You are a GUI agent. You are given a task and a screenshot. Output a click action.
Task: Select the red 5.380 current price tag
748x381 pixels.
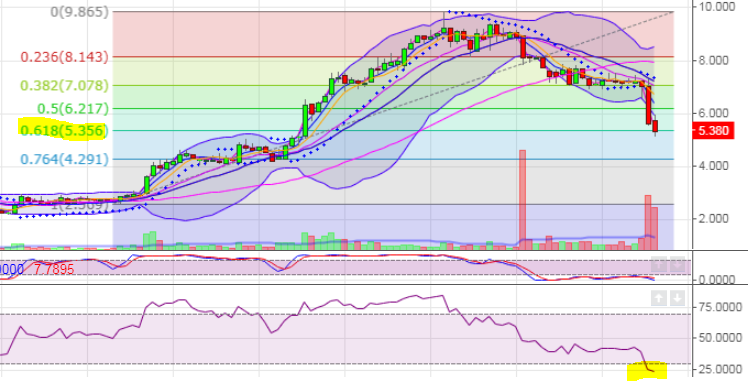[714, 131]
